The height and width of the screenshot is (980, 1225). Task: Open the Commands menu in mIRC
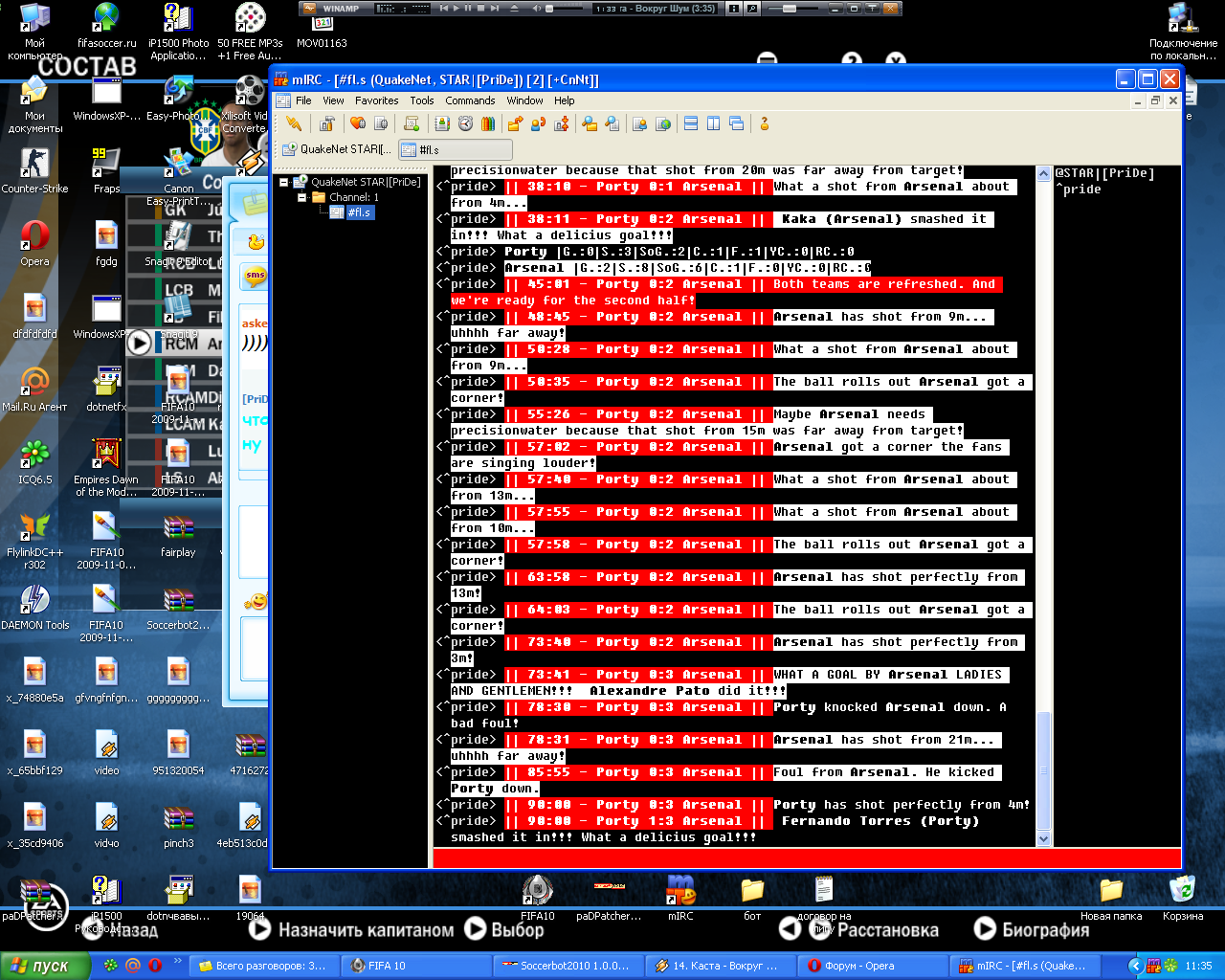click(x=470, y=100)
